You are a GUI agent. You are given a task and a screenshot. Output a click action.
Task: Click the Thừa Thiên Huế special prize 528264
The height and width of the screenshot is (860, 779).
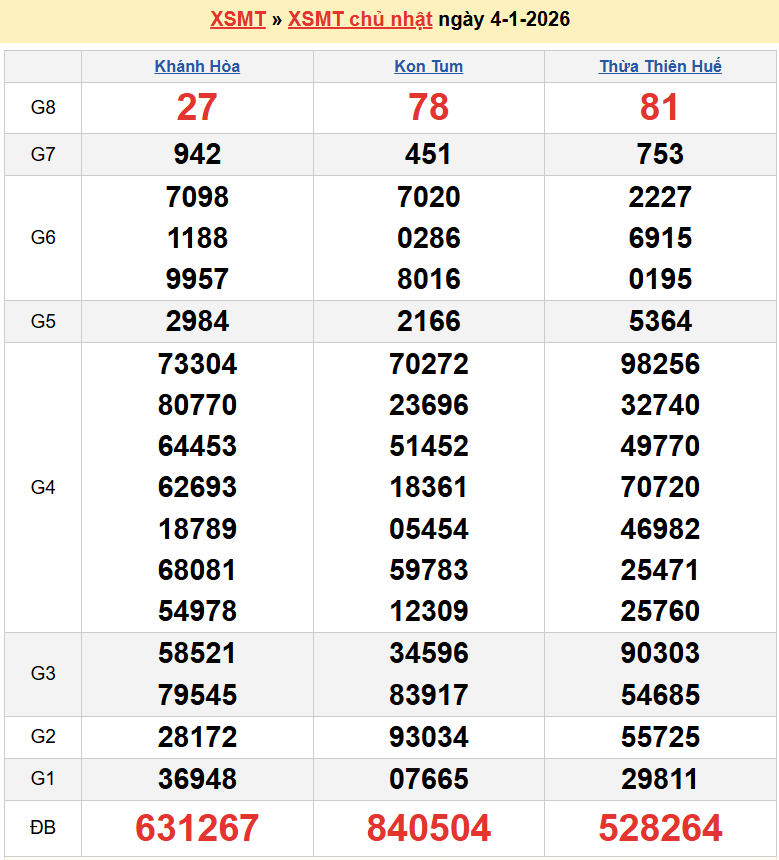(660, 828)
